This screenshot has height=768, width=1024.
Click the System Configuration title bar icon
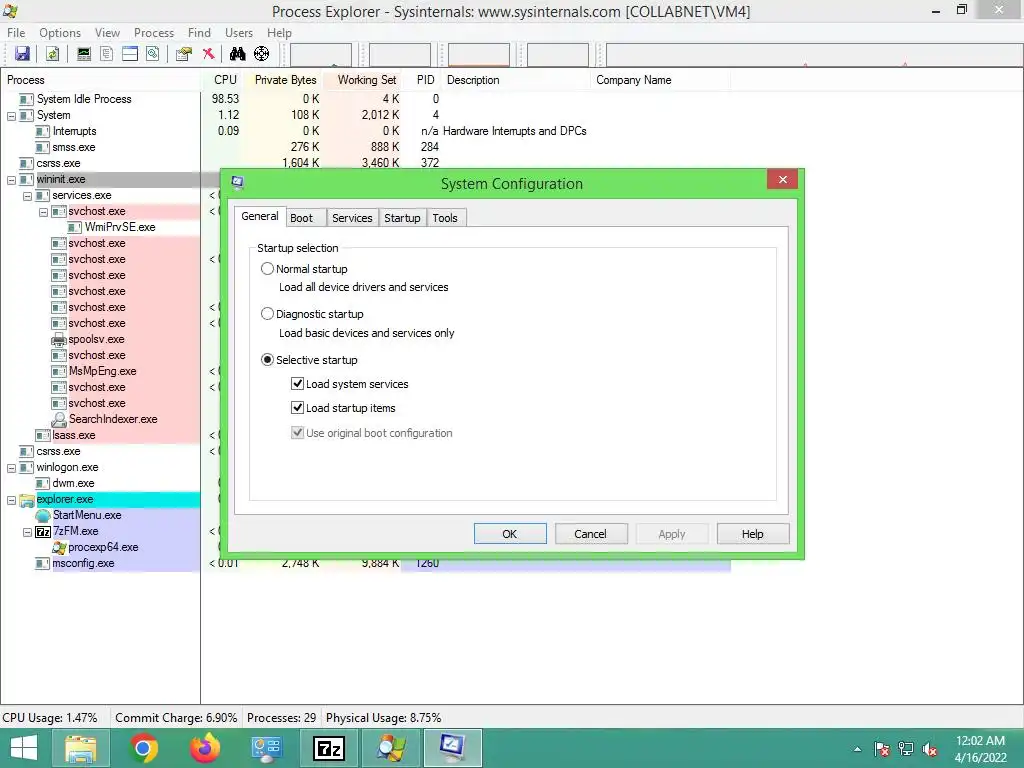[238, 182]
